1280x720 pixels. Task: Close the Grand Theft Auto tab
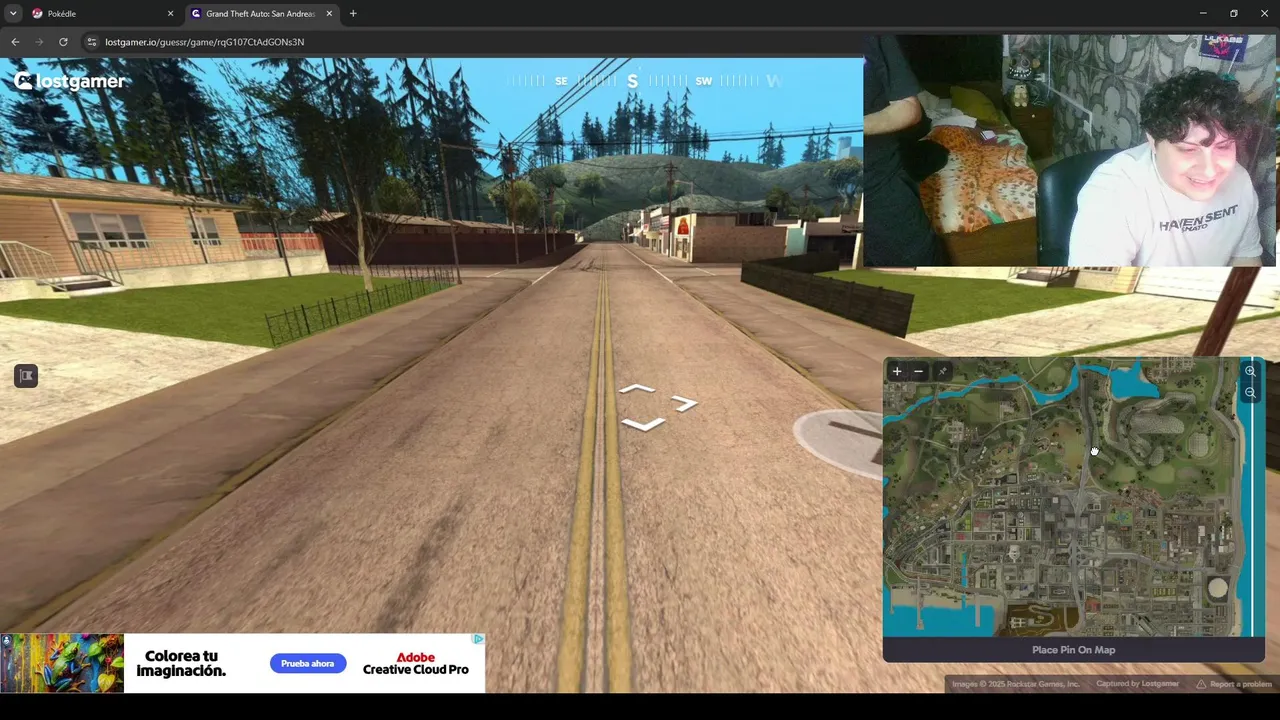pos(329,13)
